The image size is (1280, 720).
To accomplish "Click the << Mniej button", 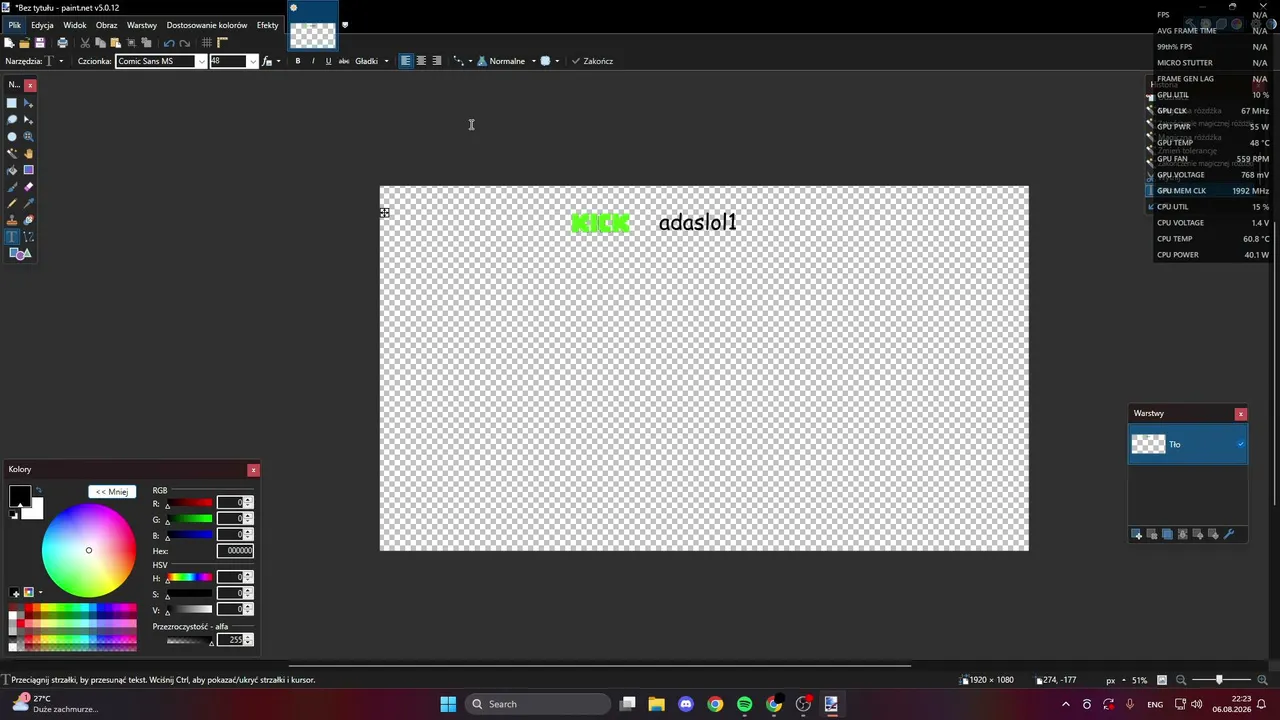I will pyautogui.click(x=112, y=492).
